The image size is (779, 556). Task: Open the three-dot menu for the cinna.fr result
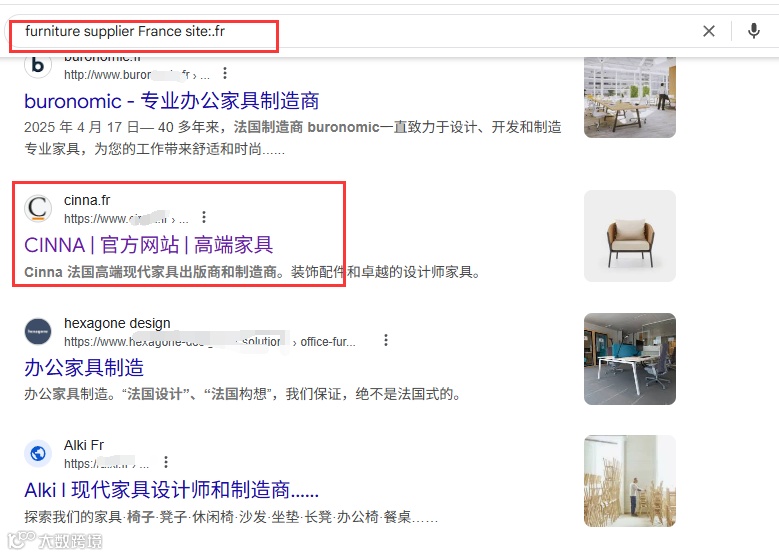pyautogui.click(x=204, y=217)
